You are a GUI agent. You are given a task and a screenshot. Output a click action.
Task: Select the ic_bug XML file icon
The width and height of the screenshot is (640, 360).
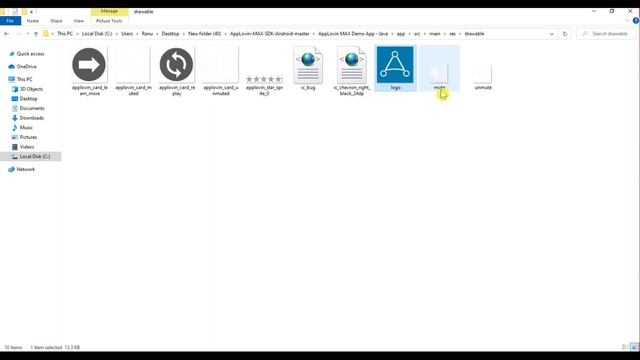[308, 65]
